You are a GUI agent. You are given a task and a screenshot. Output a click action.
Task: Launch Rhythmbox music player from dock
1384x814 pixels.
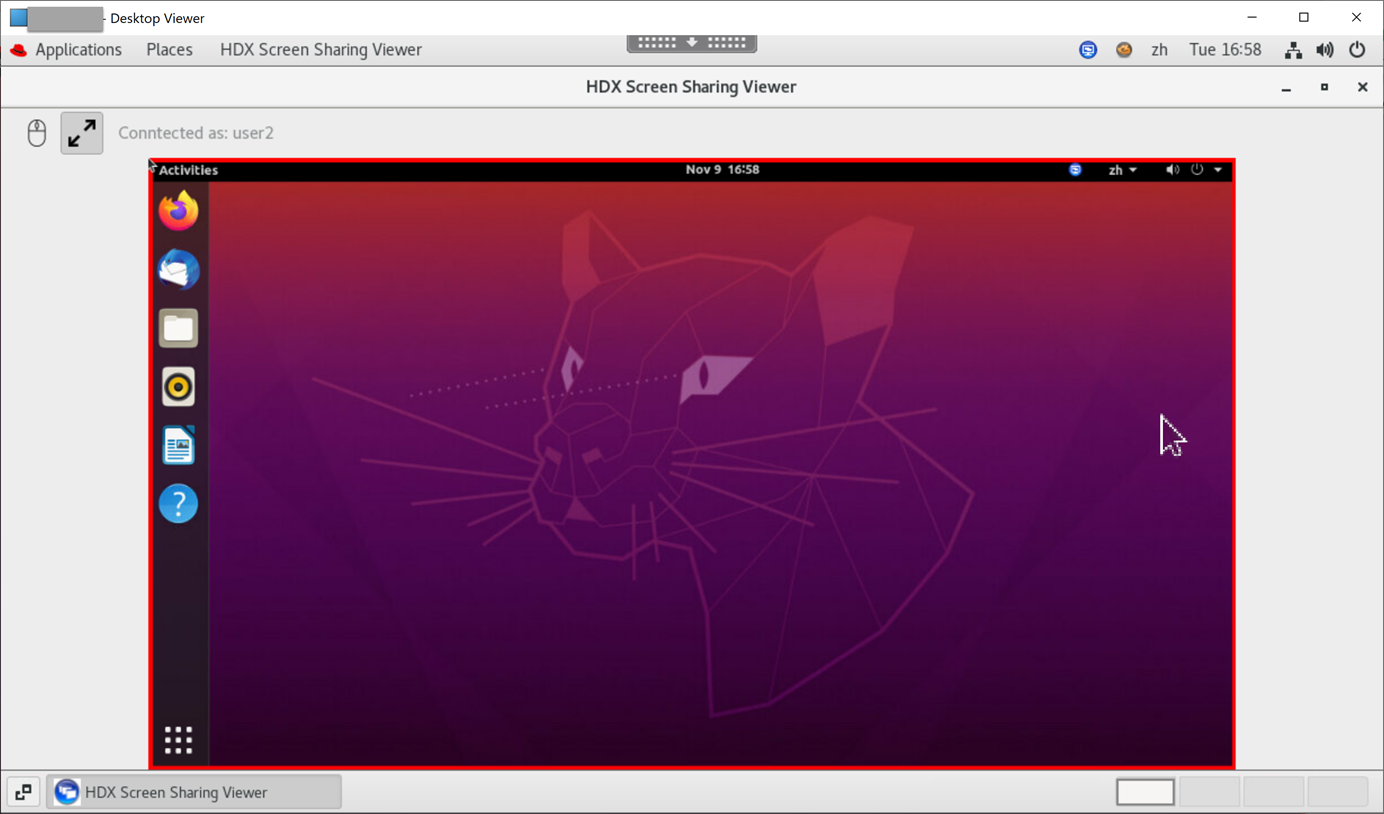(x=178, y=387)
